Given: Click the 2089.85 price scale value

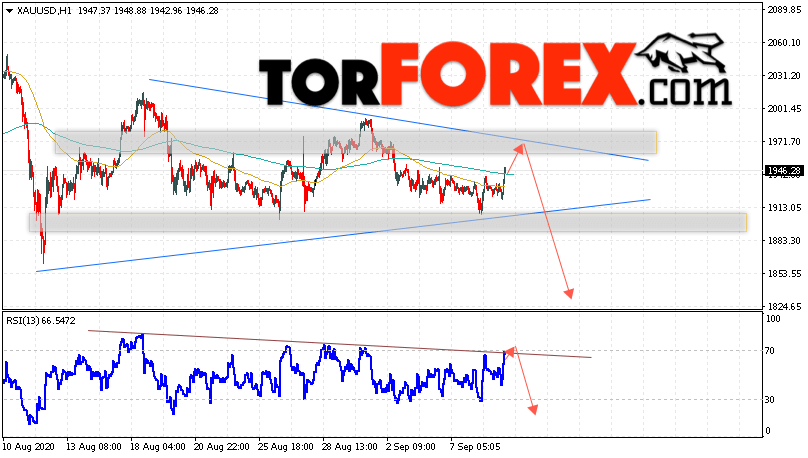Looking at the screenshot, I should [784, 10].
